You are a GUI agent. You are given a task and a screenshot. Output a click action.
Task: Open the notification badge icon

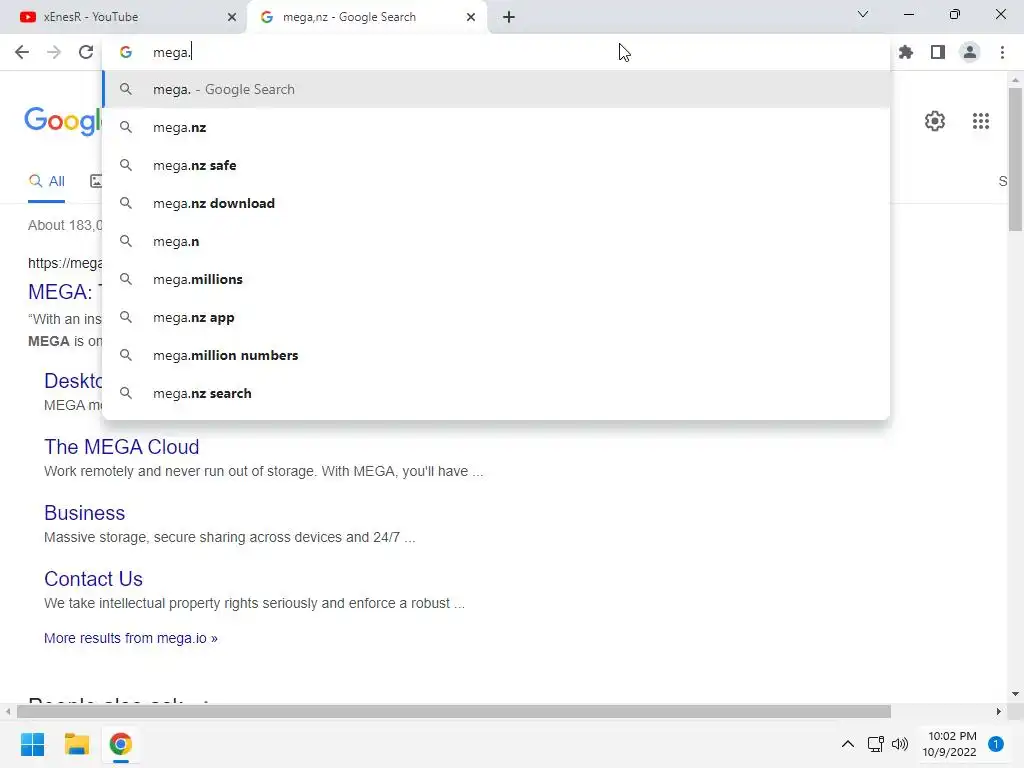click(995, 744)
